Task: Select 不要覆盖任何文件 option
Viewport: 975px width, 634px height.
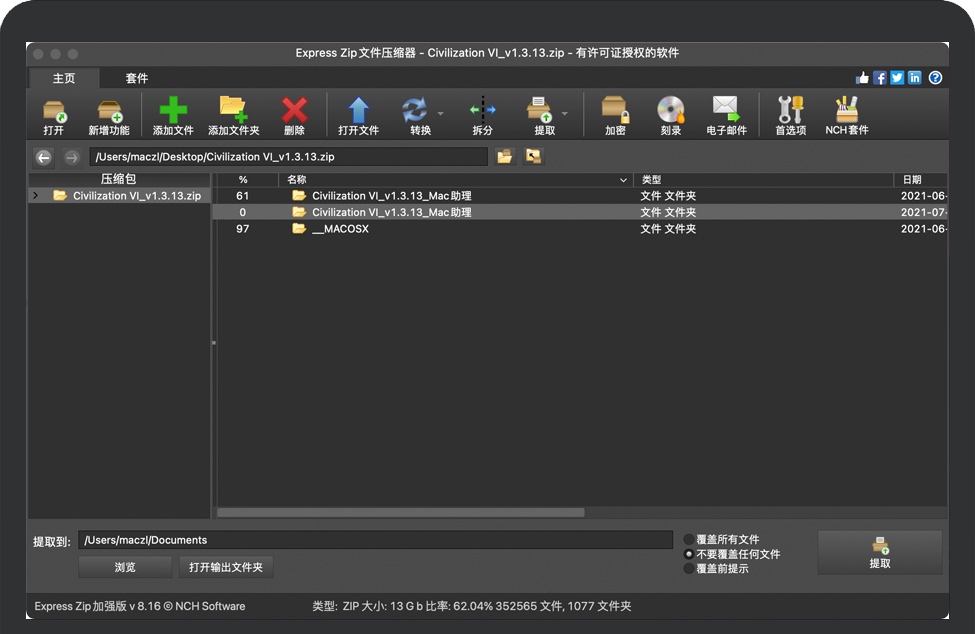Action: [689, 553]
